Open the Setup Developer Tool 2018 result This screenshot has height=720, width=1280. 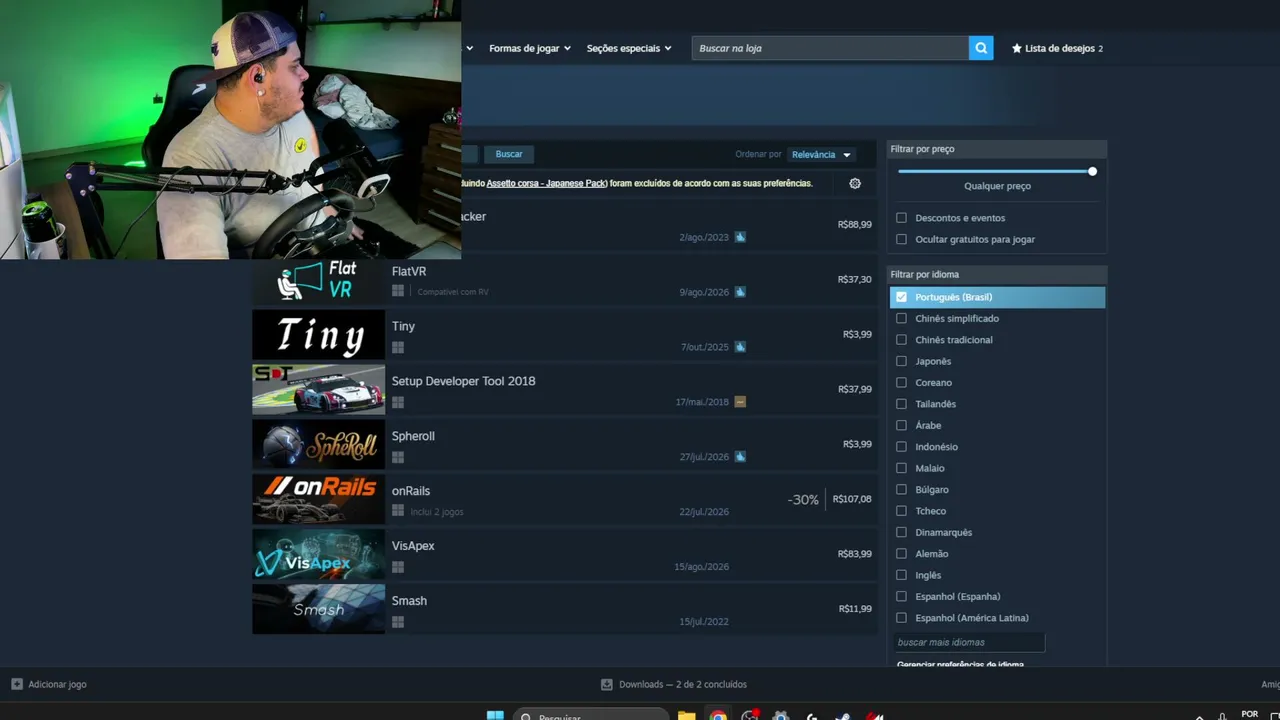565,389
